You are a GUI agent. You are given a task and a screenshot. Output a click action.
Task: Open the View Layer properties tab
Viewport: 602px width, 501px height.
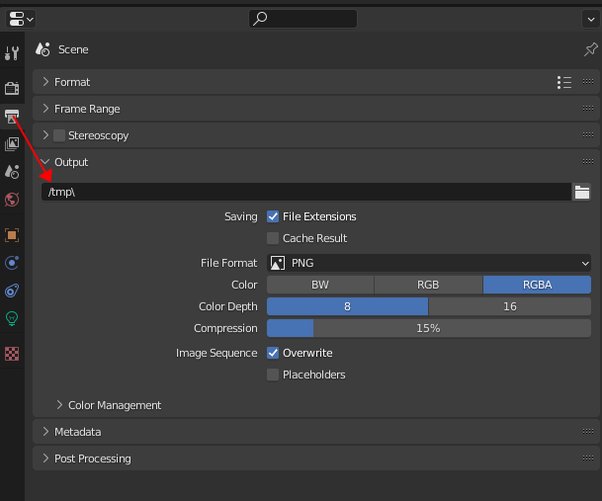pyautogui.click(x=12, y=144)
